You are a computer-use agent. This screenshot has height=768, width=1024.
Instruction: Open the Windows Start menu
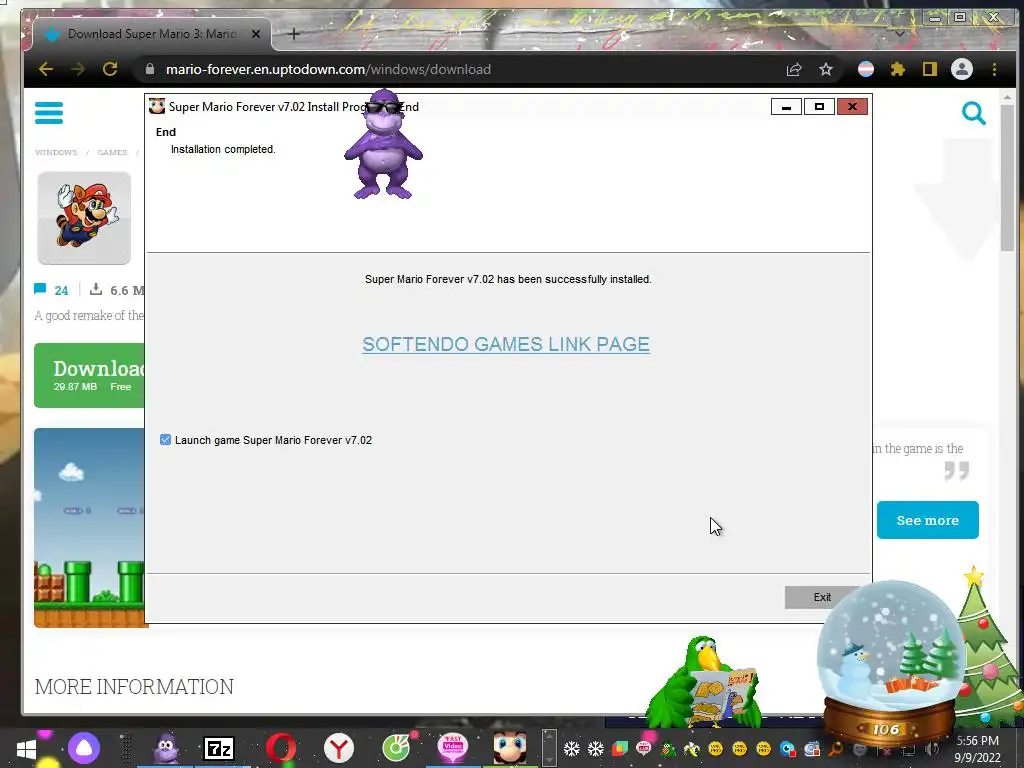[26, 749]
